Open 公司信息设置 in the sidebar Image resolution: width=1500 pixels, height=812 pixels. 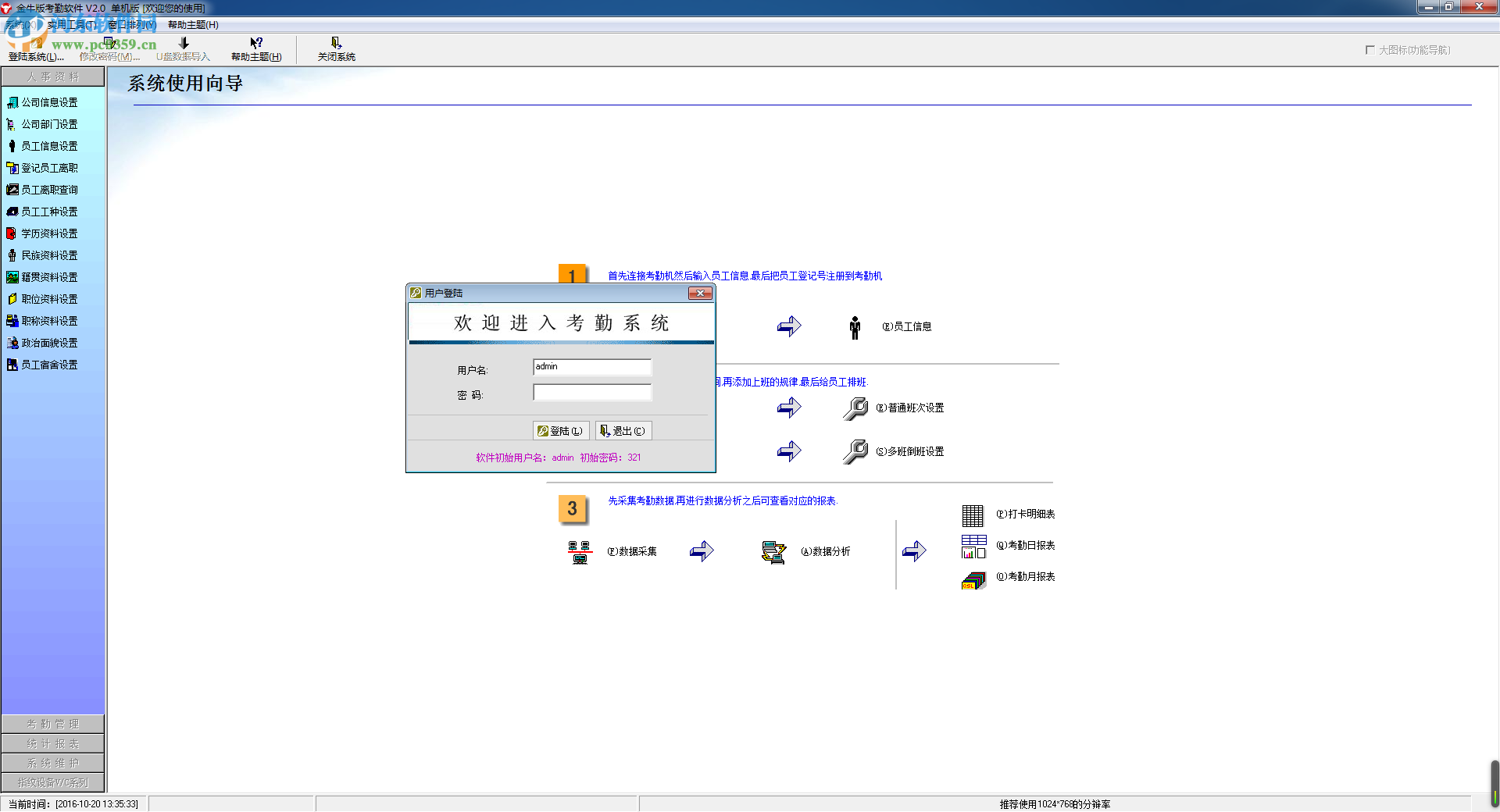point(43,102)
